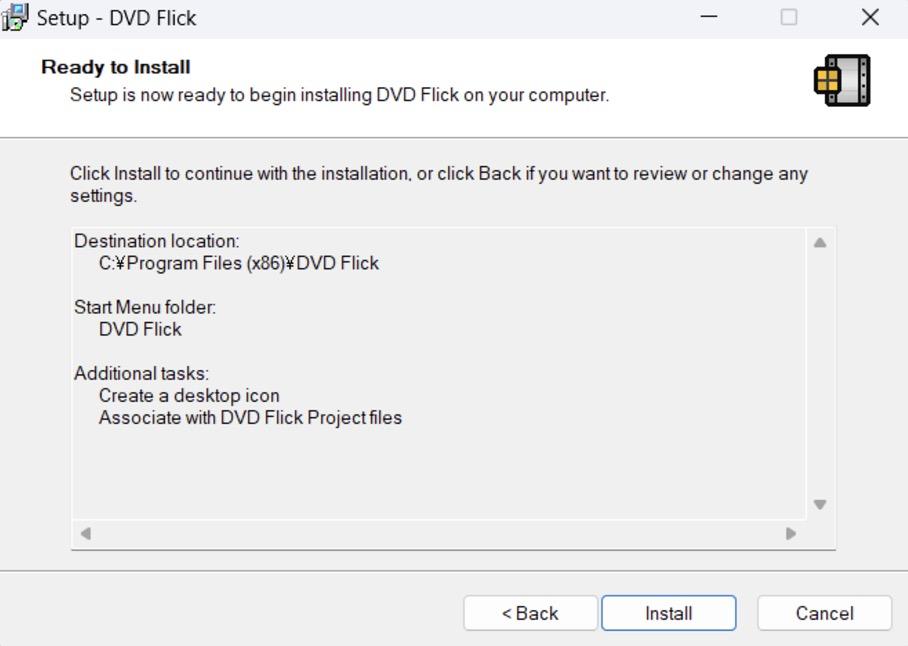Click the scroll left arrow below summary
This screenshot has height=646, width=908.
86,533
